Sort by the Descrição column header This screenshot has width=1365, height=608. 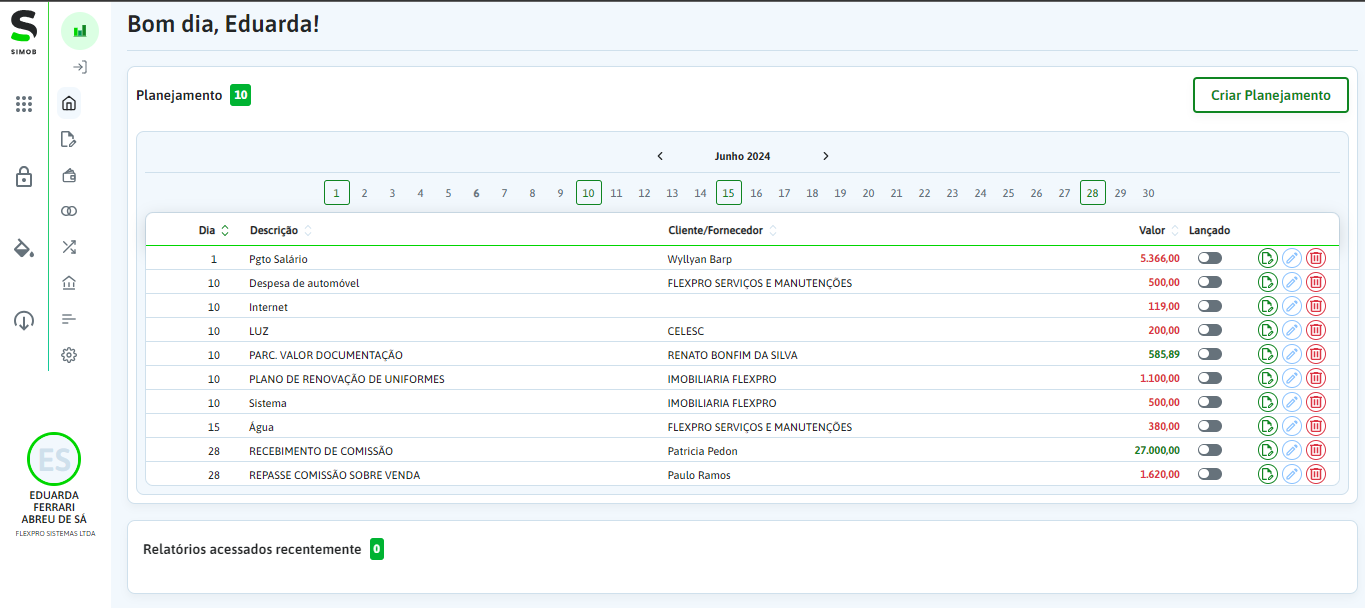(280, 230)
